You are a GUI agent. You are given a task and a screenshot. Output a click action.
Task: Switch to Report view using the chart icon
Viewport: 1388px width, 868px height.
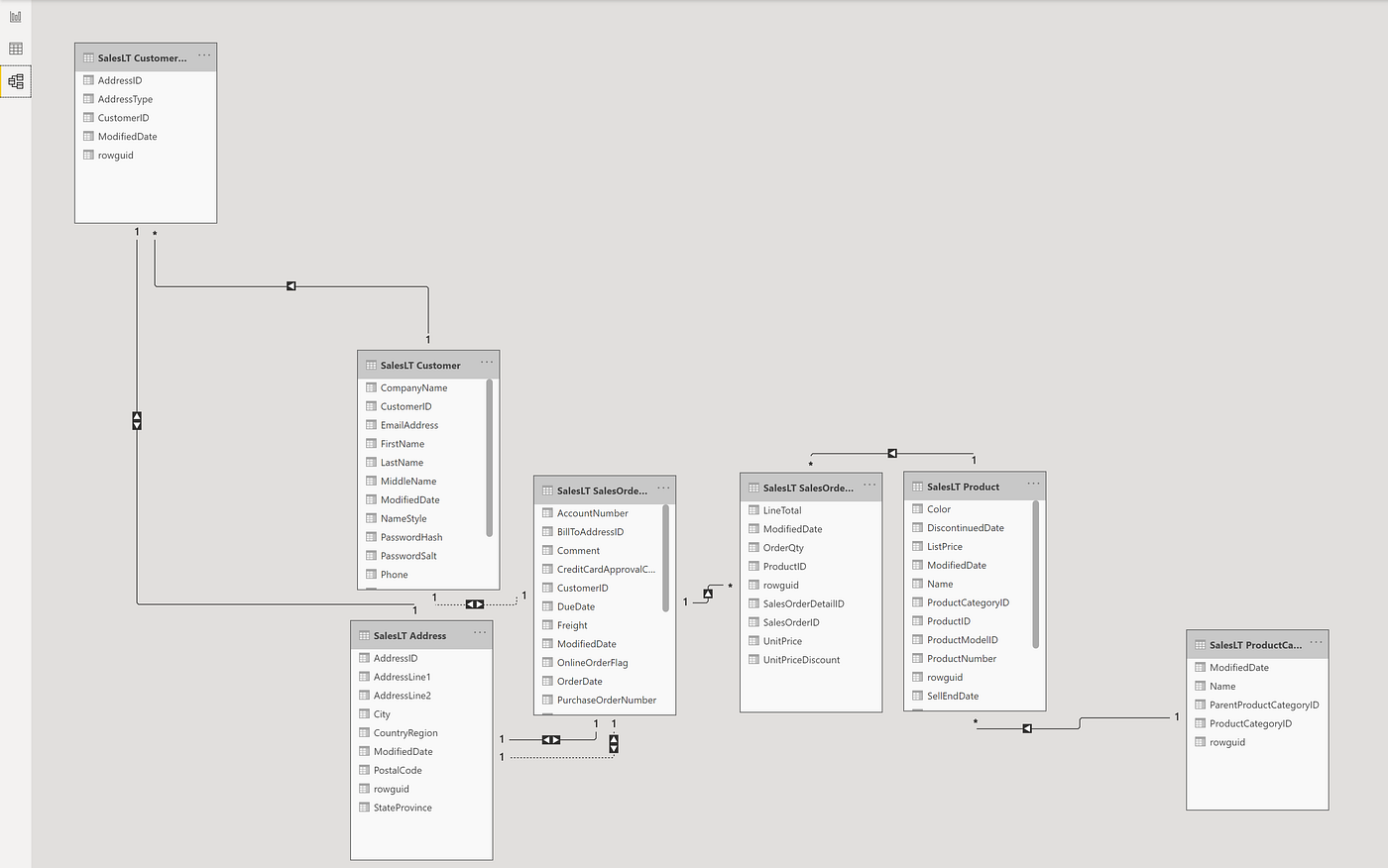click(15, 16)
